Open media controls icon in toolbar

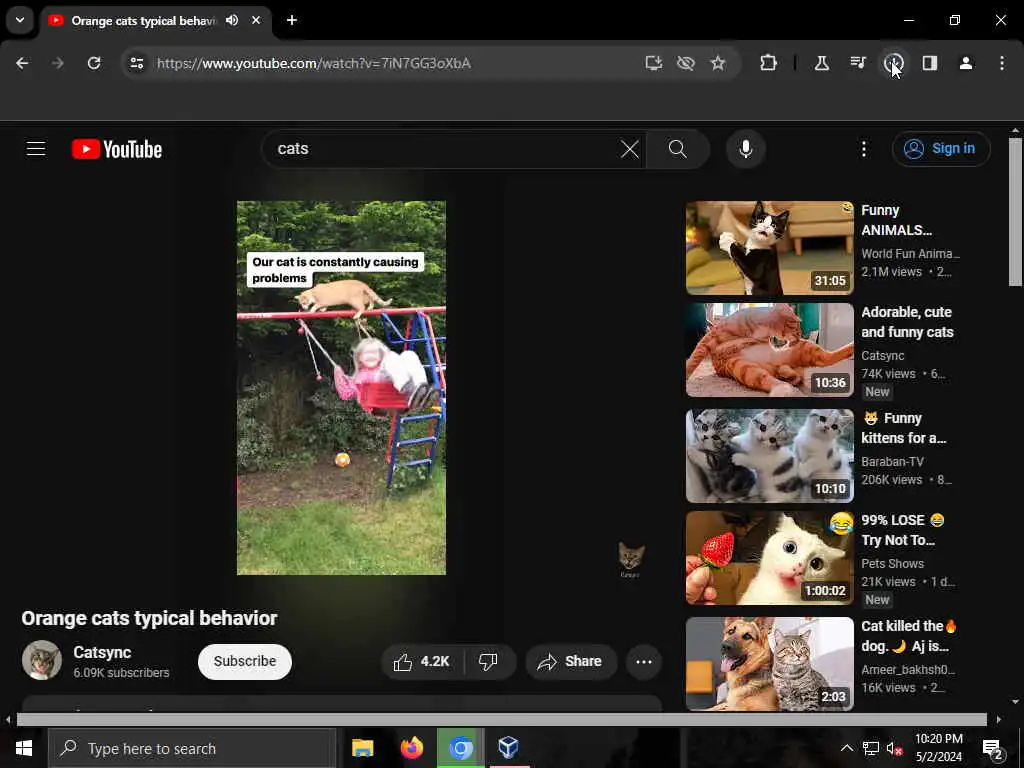point(857,63)
